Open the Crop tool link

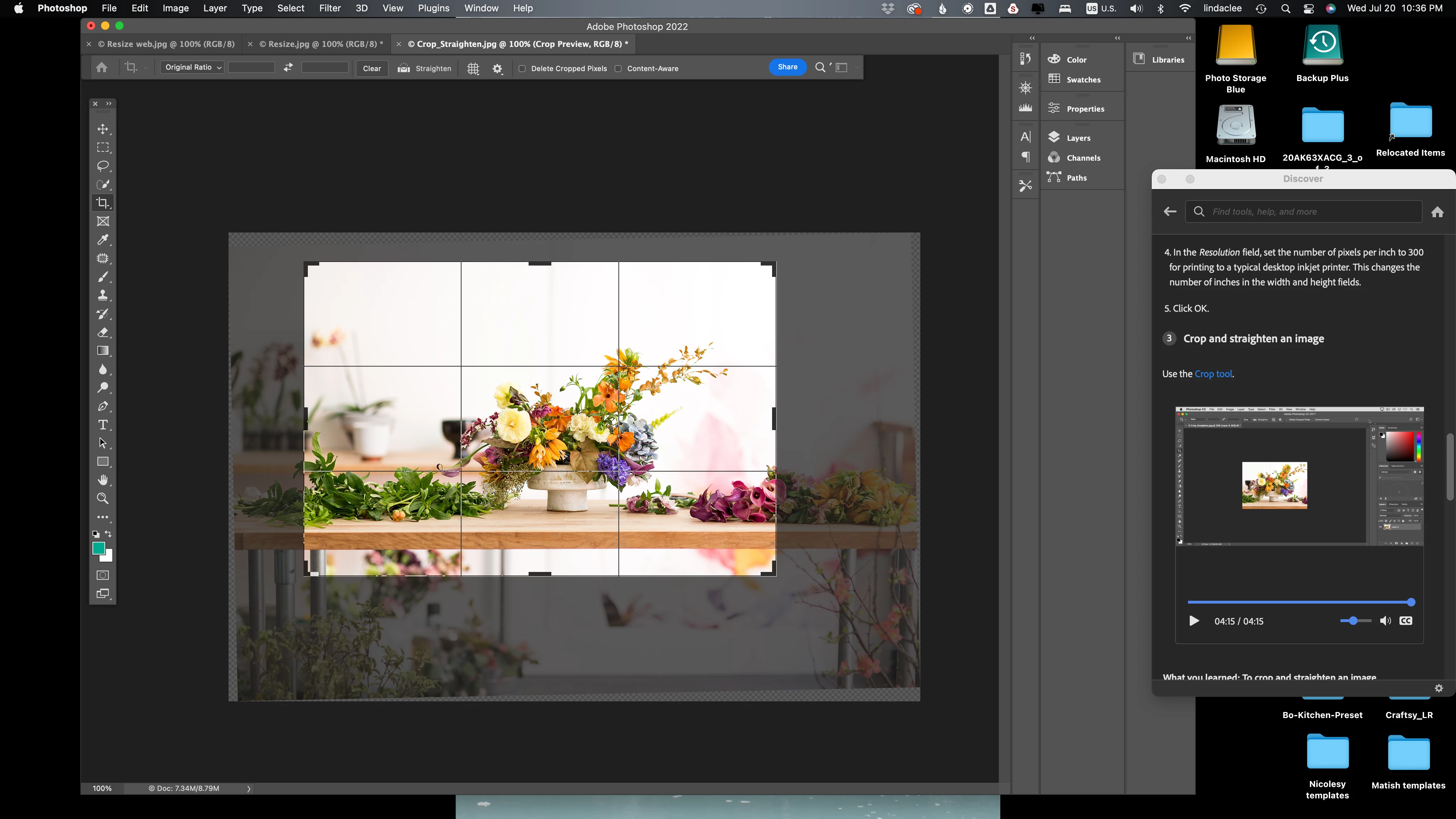[x=1213, y=374]
